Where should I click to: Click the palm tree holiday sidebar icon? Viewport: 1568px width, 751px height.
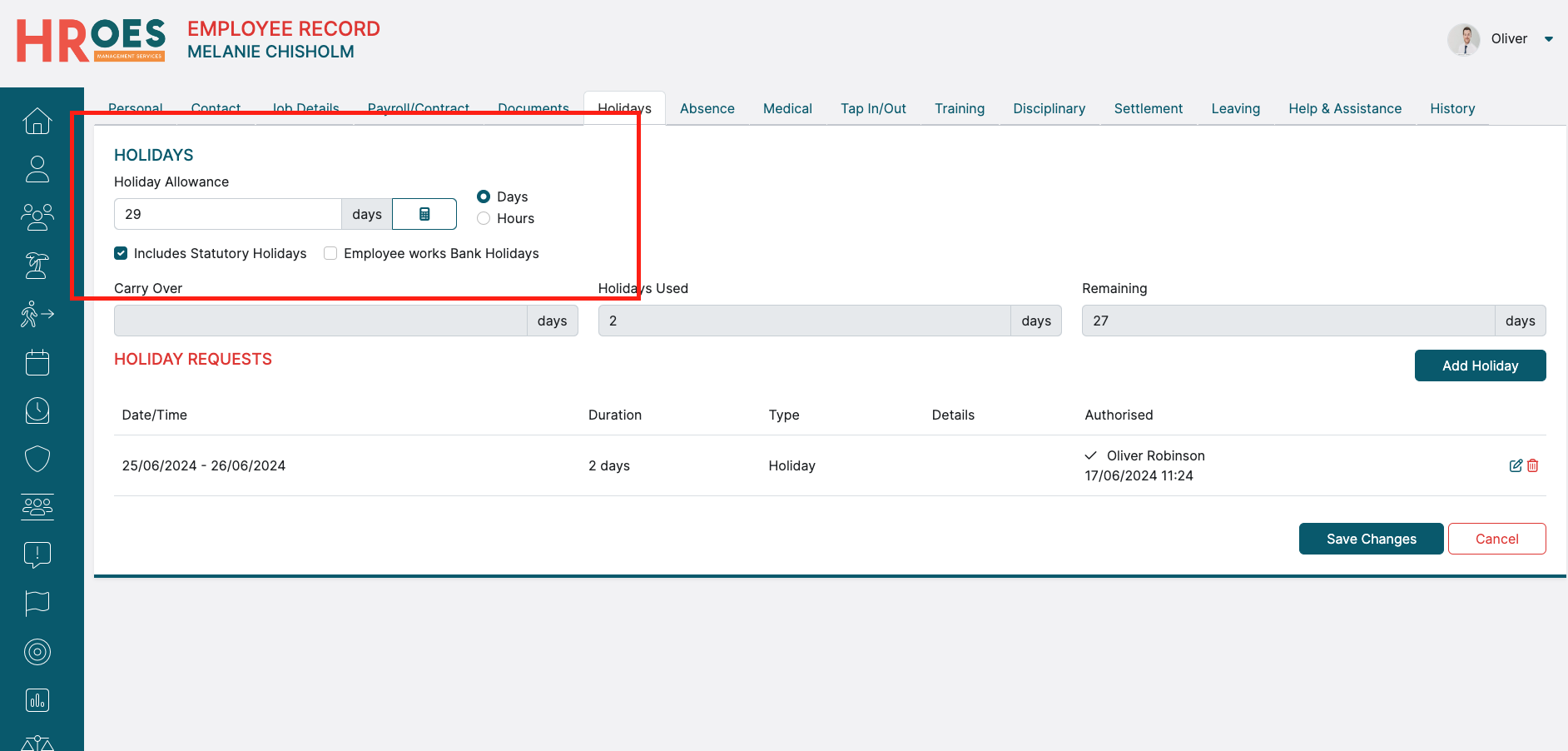click(37, 266)
